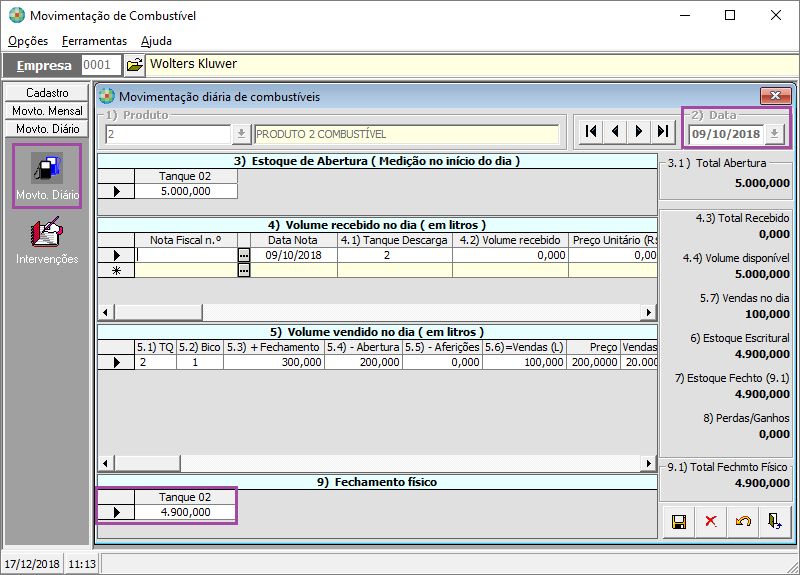This screenshot has width=800, height=575.
Task: Go to the last record
Action: coord(662,132)
